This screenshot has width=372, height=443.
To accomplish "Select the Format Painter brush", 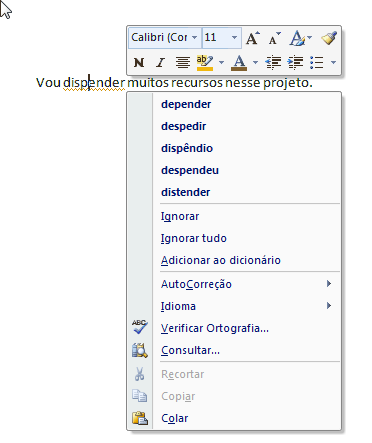I will point(329,38).
